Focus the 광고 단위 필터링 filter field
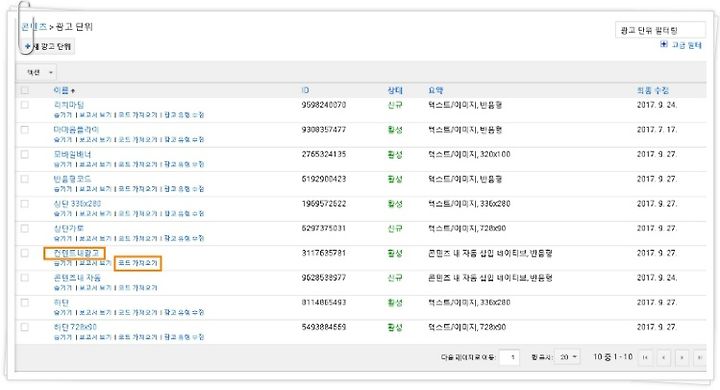The image size is (720, 390). coord(660,30)
